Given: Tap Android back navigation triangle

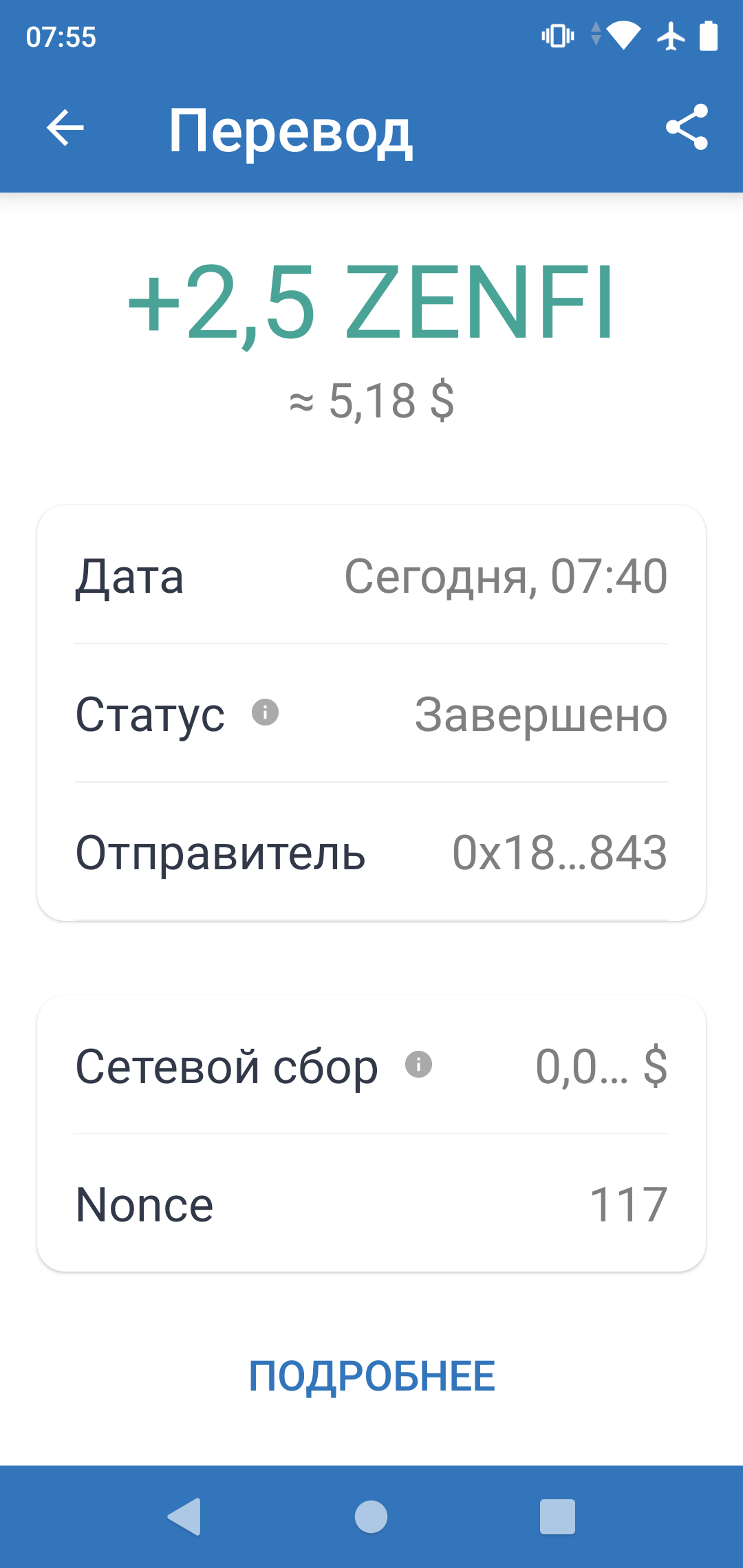Looking at the screenshot, I should click(184, 1516).
